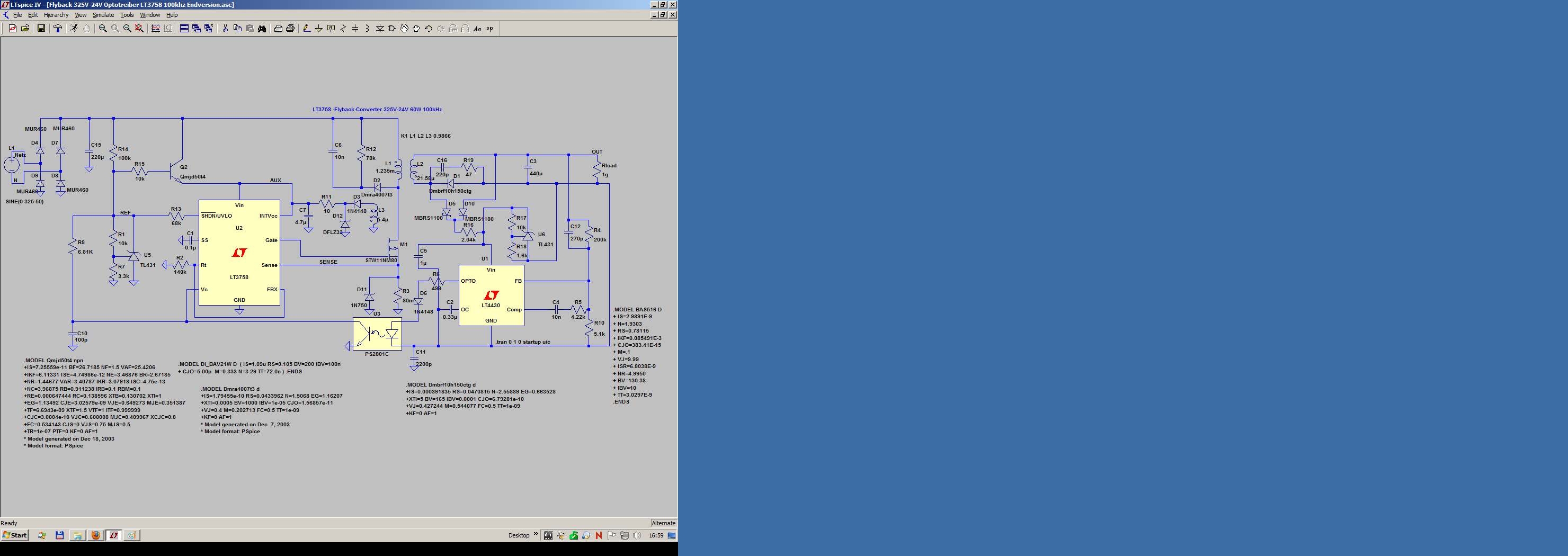Screen dimensions: 1568x556
Task: Select the Rload resistor label
Action: pos(609,165)
